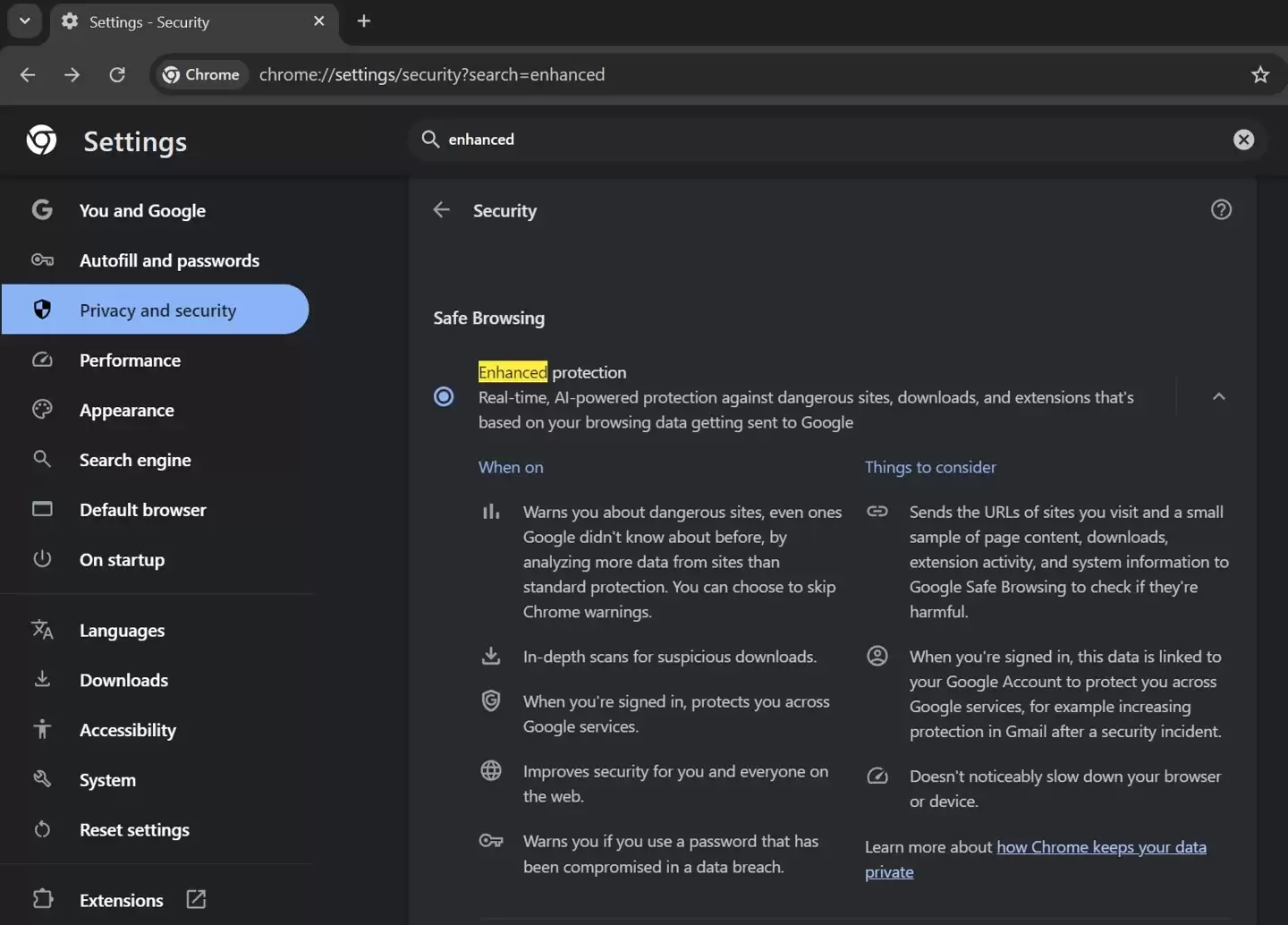
Task: Clear the enhanced search with the X button
Action: [1244, 140]
